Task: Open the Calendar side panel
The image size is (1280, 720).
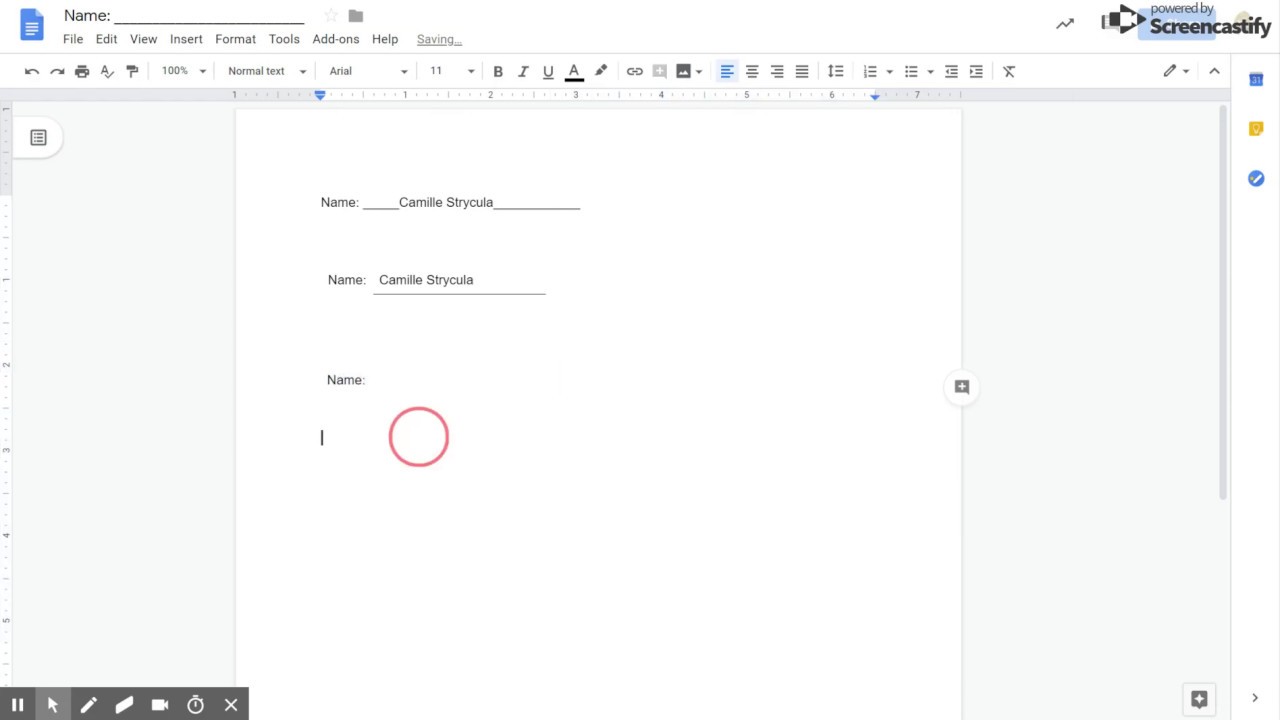Action: (x=1256, y=79)
